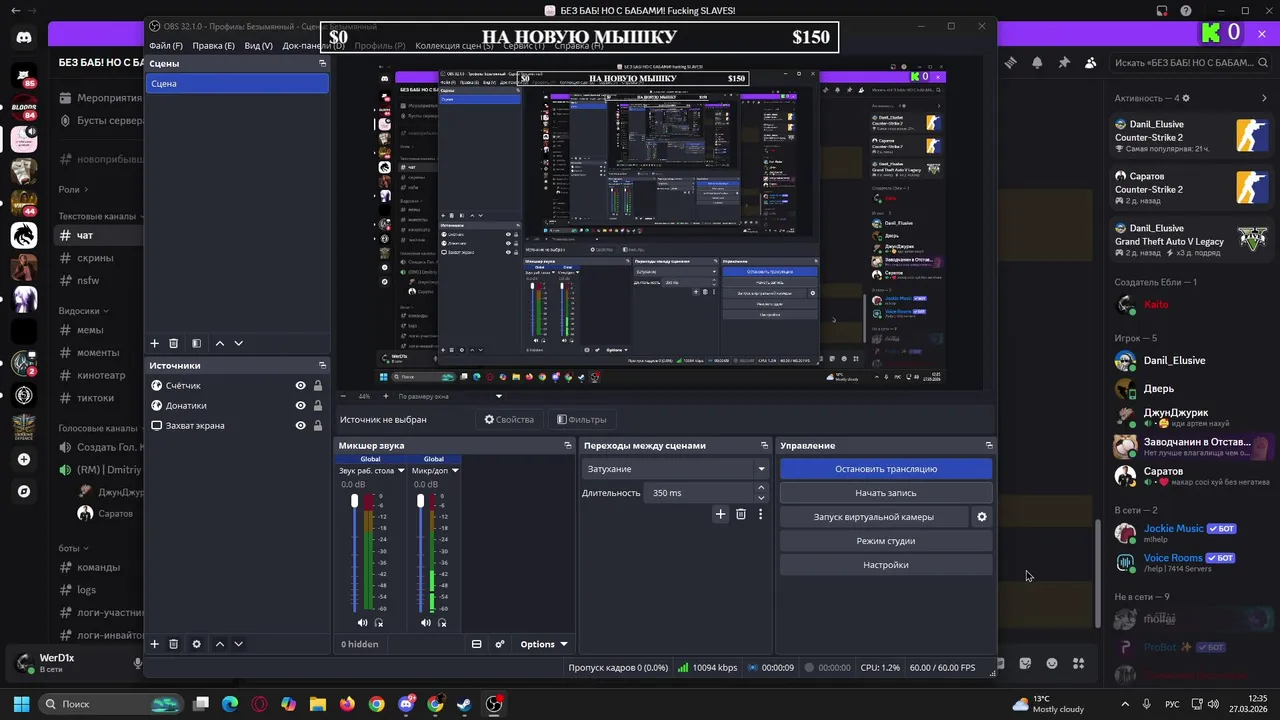Image resolution: width=1280 pixels, height=720 pixels.
Task: Collapse the боты category in Discord
Action: [73, 548]
